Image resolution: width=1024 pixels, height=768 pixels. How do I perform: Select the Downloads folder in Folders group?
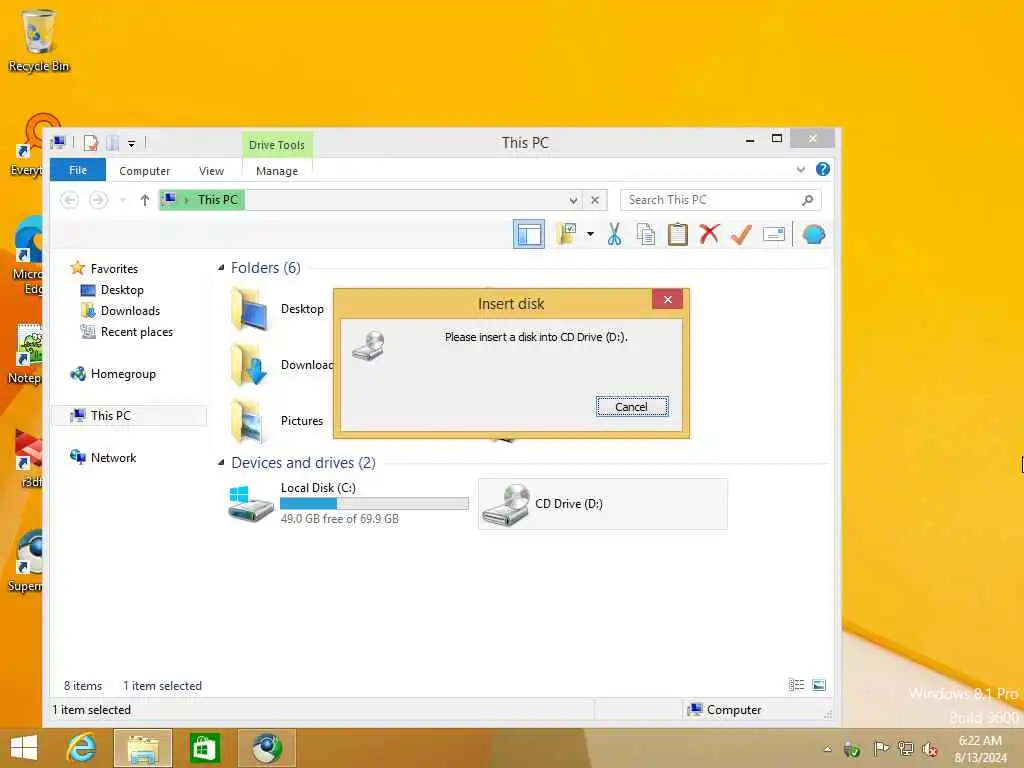point(279,364)
